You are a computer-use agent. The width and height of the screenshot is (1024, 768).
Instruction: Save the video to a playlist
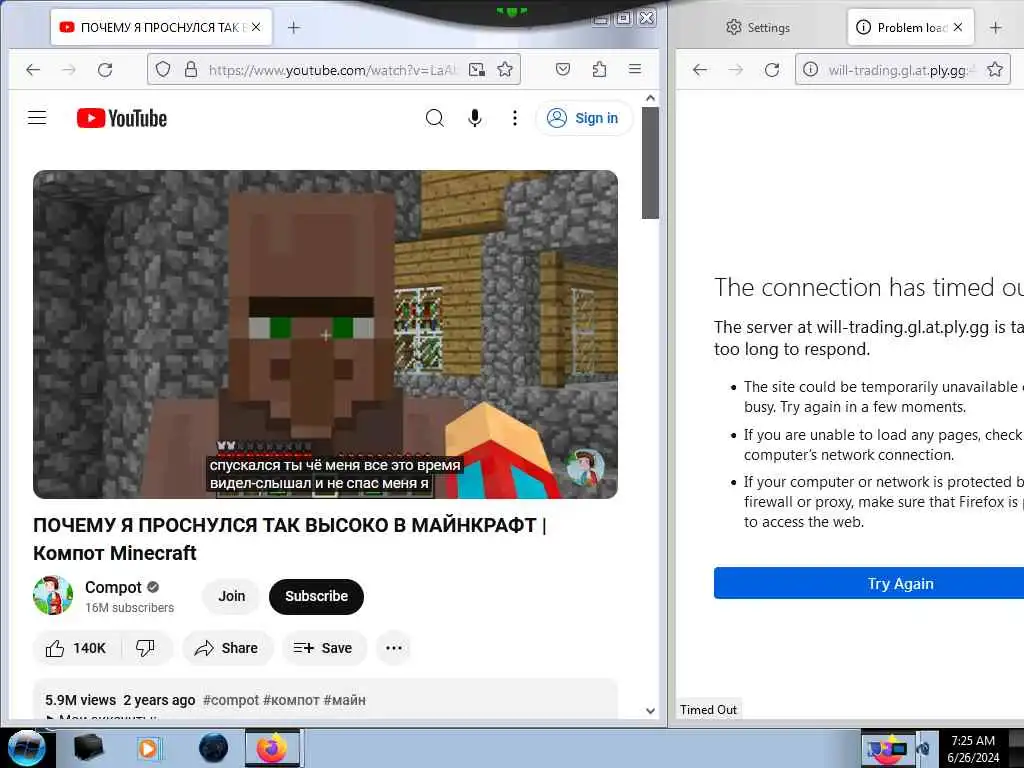click(x=323, y=648)
